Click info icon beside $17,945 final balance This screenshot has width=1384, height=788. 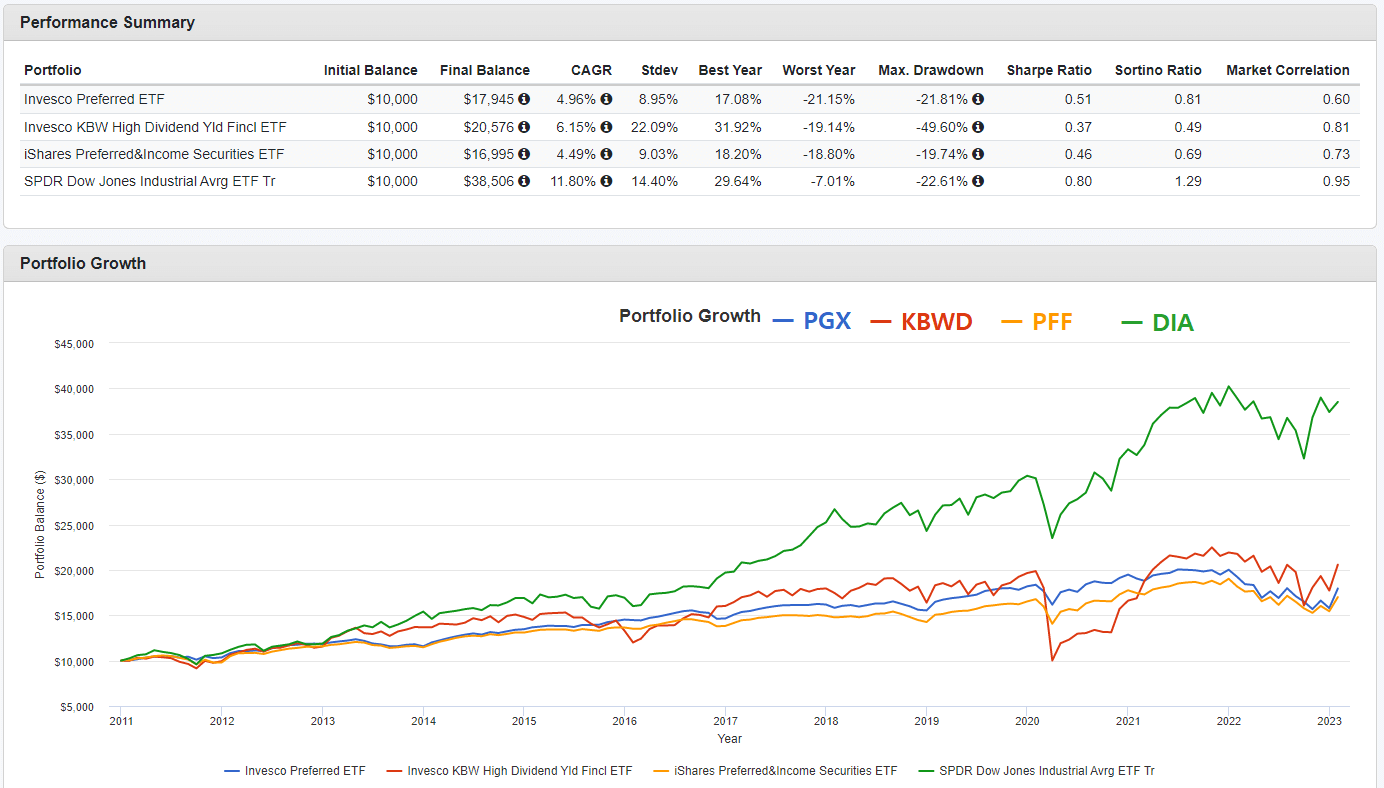(524, 100)
